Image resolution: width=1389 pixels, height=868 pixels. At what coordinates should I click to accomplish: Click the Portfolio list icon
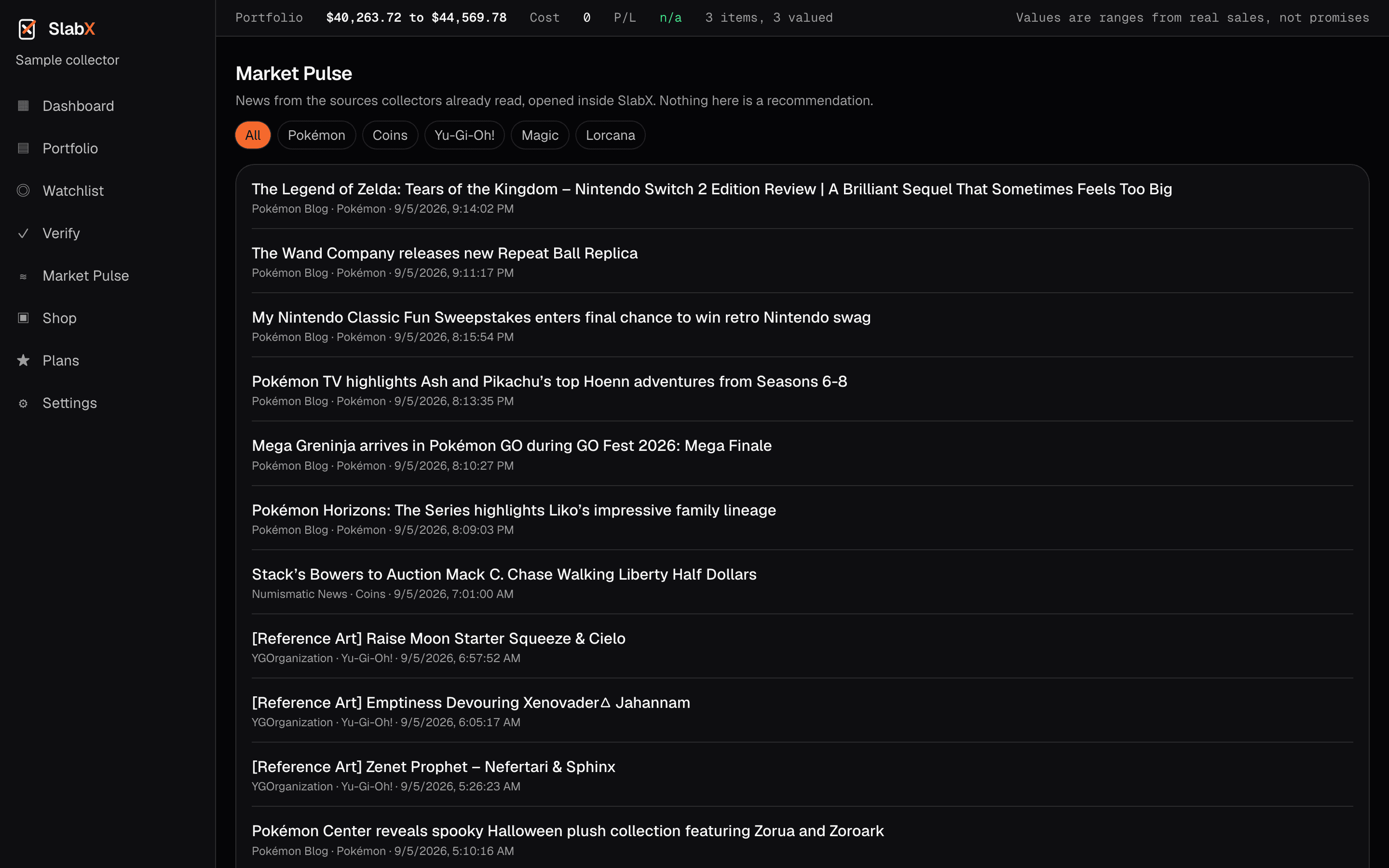point(23,148)
